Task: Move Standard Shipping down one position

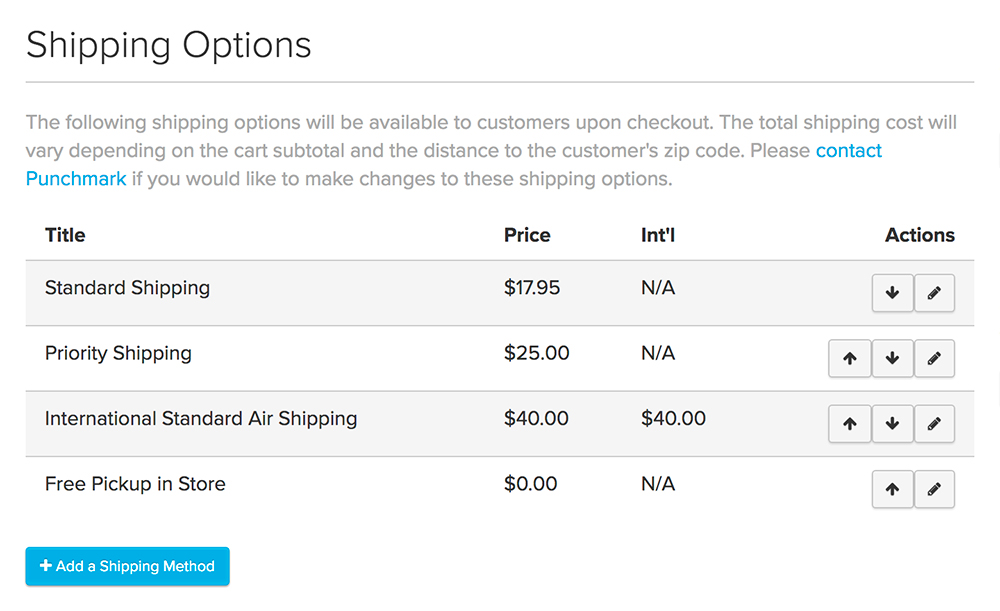Action: coord(892,294)
